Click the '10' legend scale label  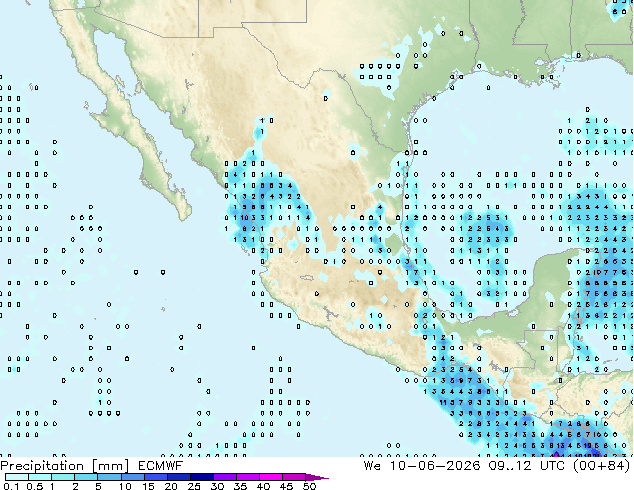pyautogui.click(x=125, y=486)
